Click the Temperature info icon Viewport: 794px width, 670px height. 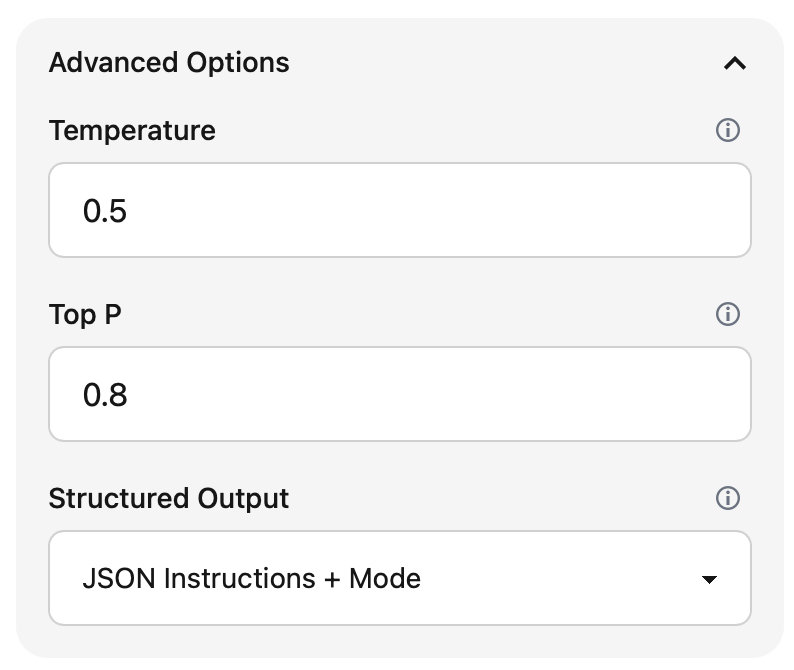[728, 130]
